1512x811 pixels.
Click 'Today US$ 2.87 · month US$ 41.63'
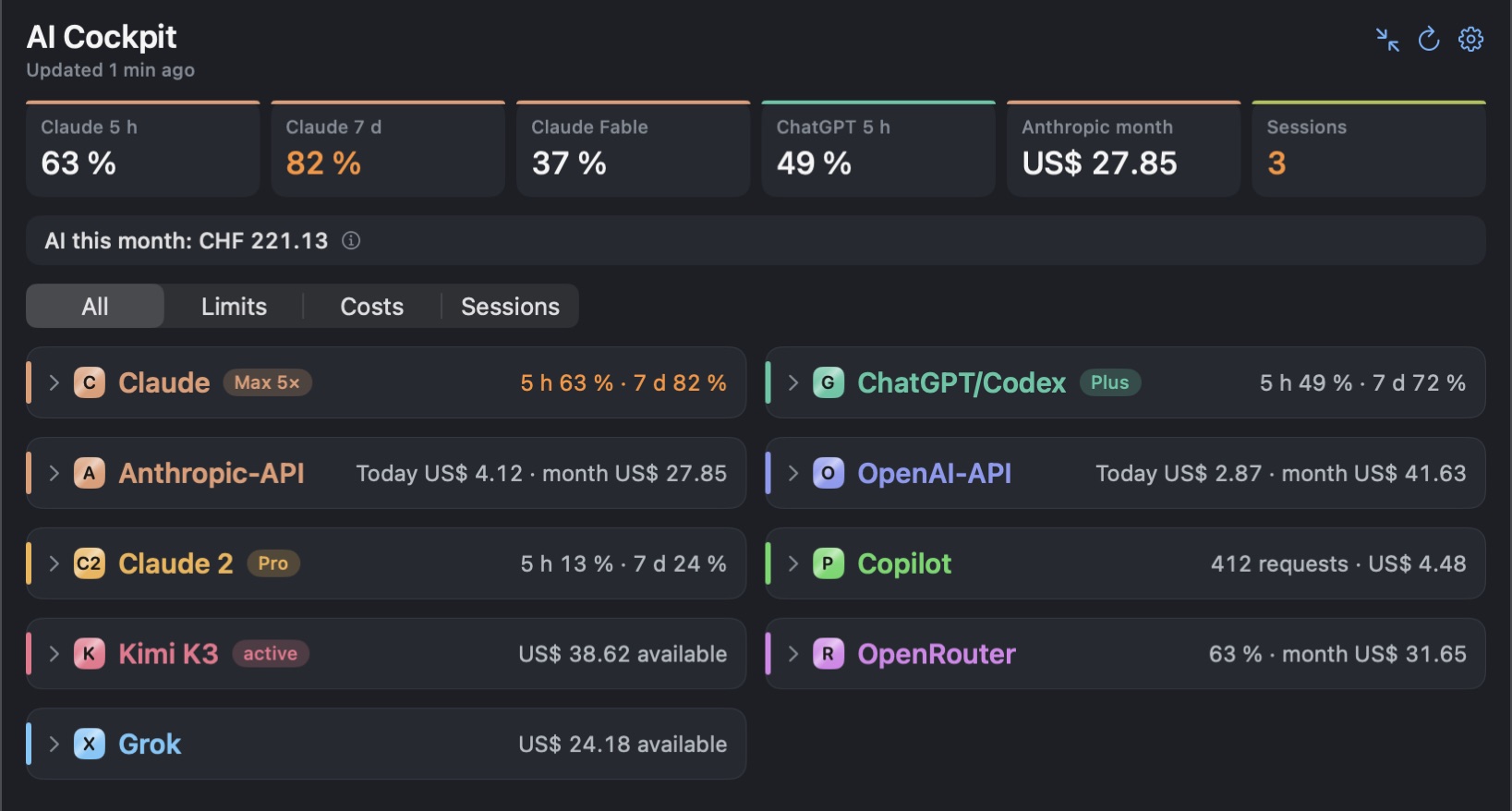(x=1281, y=473)
